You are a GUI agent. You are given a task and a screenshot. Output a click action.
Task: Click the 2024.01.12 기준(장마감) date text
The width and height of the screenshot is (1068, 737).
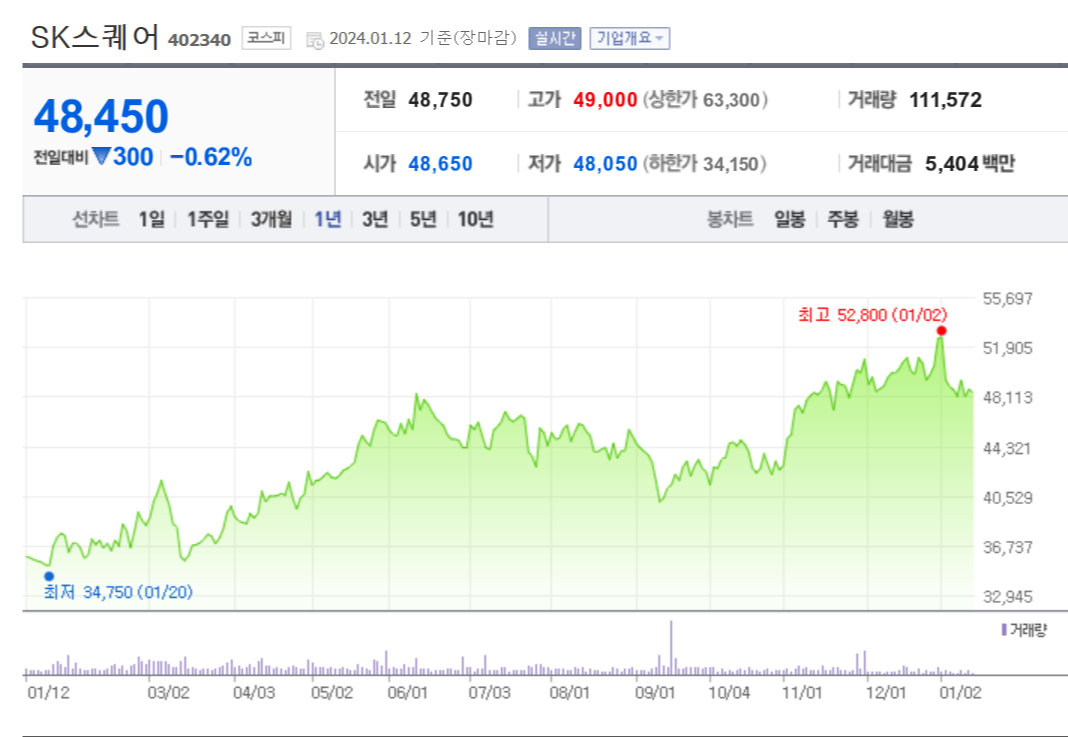tap(423, 38)
